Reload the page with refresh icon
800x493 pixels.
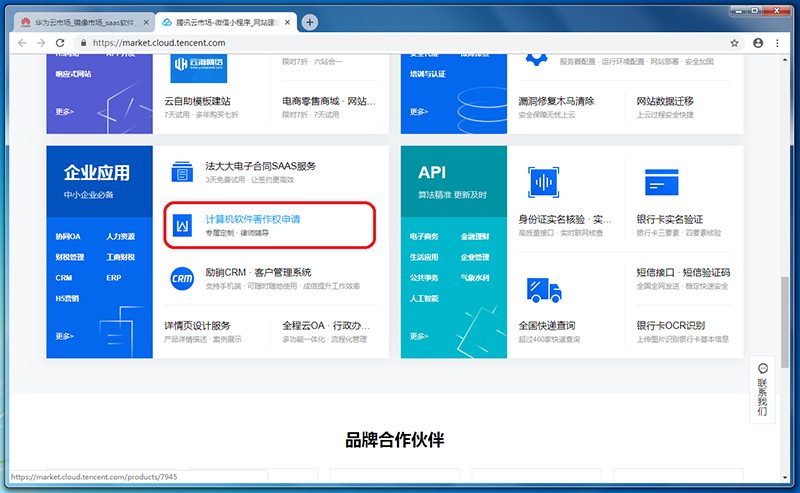60,43
